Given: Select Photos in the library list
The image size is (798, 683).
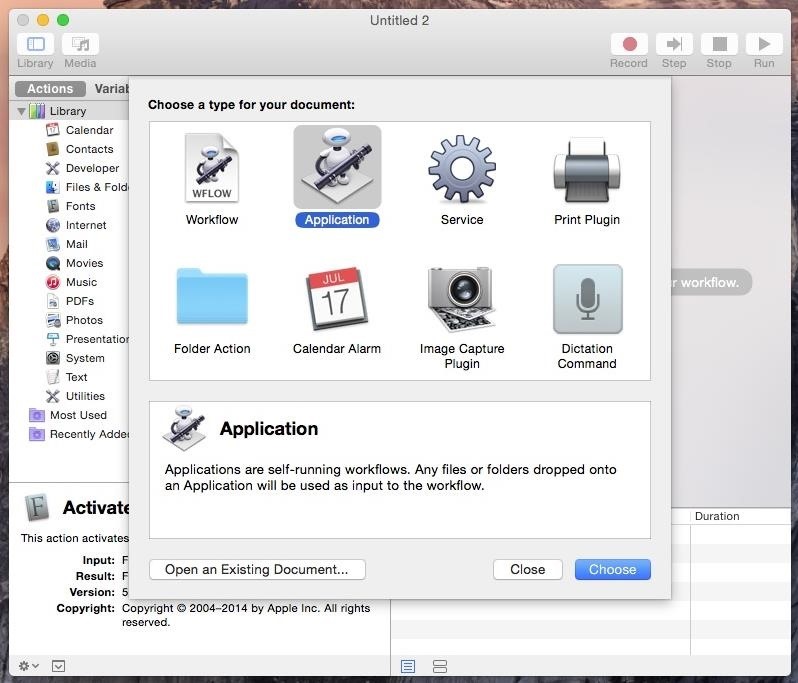Looking at the screenshot, I should (x=74, y=320).
